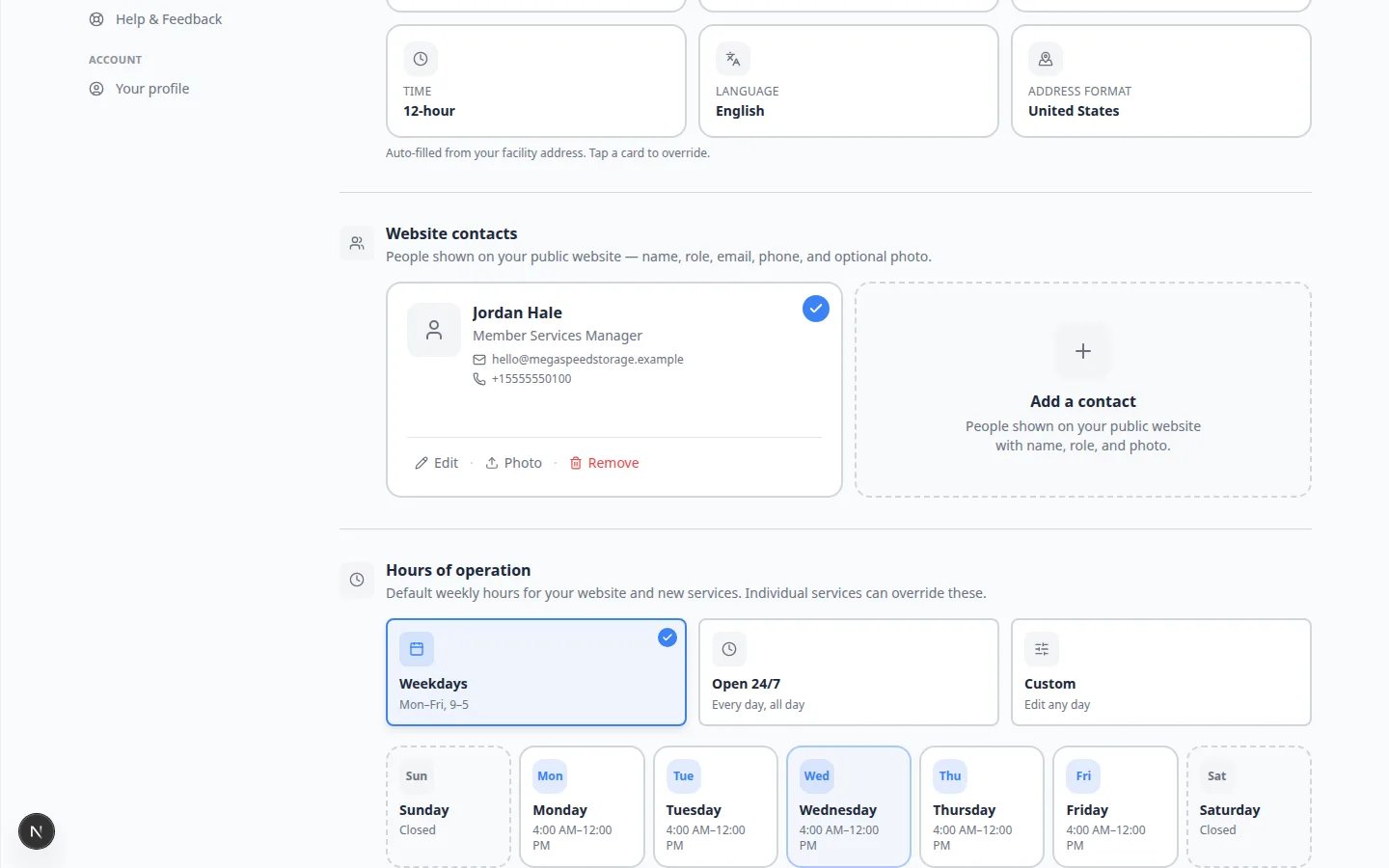The width and height of the screenshot is (1389, 868).
Task: Open the Language English card
Action: (x=849, y=81)
